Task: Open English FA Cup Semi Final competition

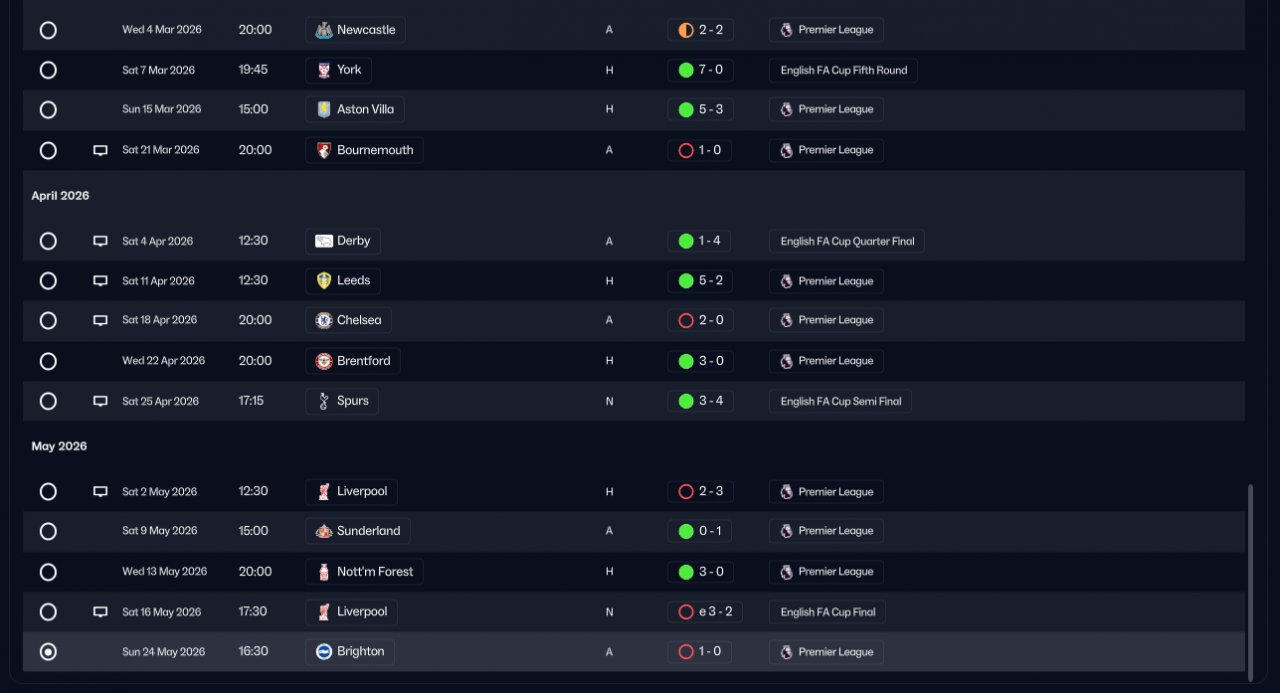Action: pos(840,401)
